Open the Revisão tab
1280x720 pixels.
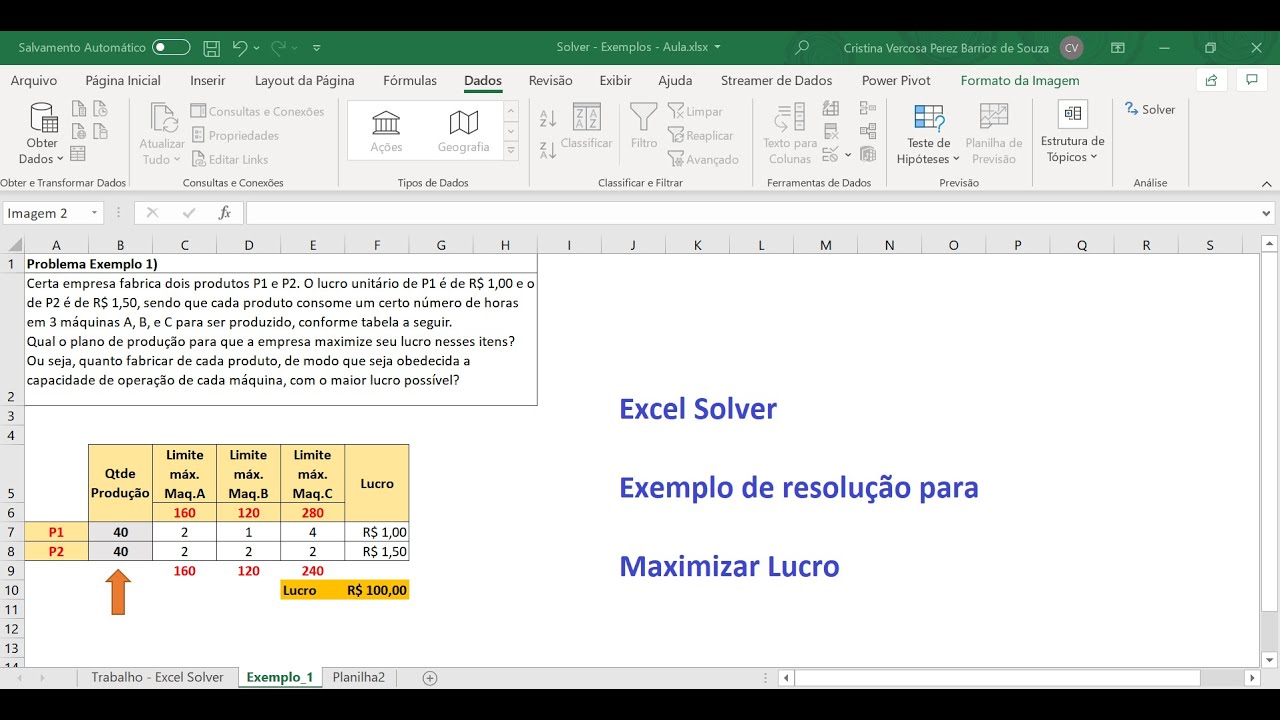point(551,81)
